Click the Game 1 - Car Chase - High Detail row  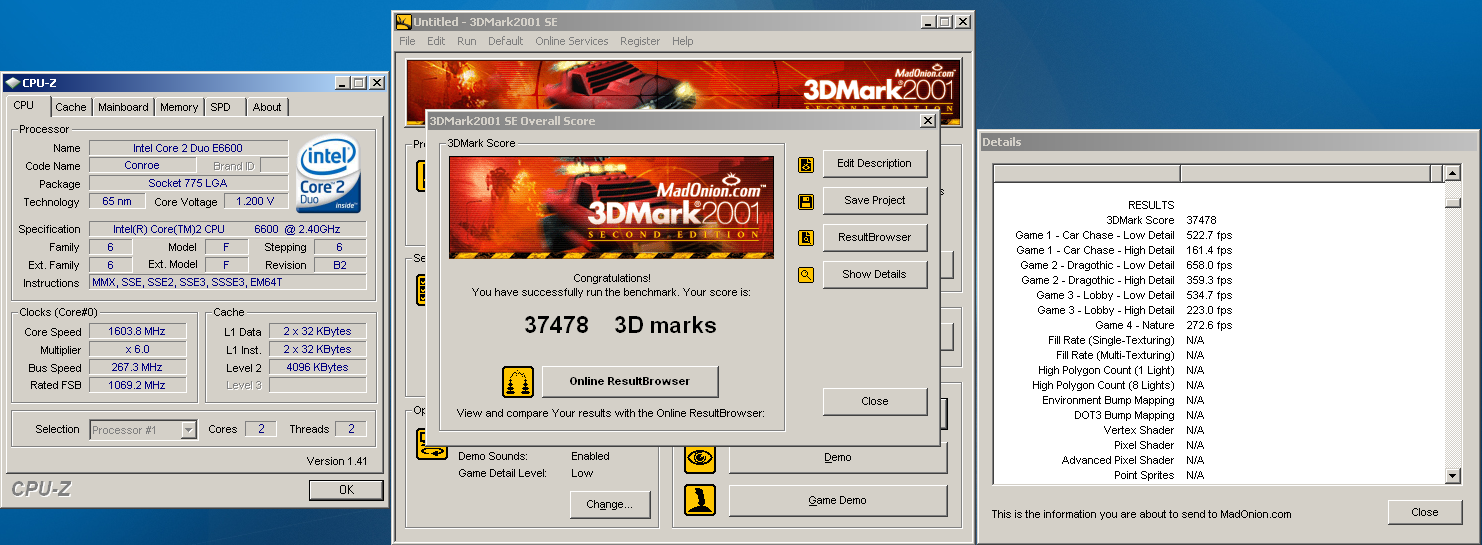click(x=1219, y=250)
